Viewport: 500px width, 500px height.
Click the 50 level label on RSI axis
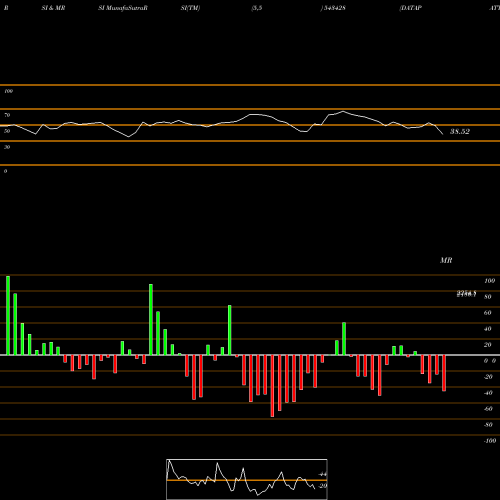(7, 131)
